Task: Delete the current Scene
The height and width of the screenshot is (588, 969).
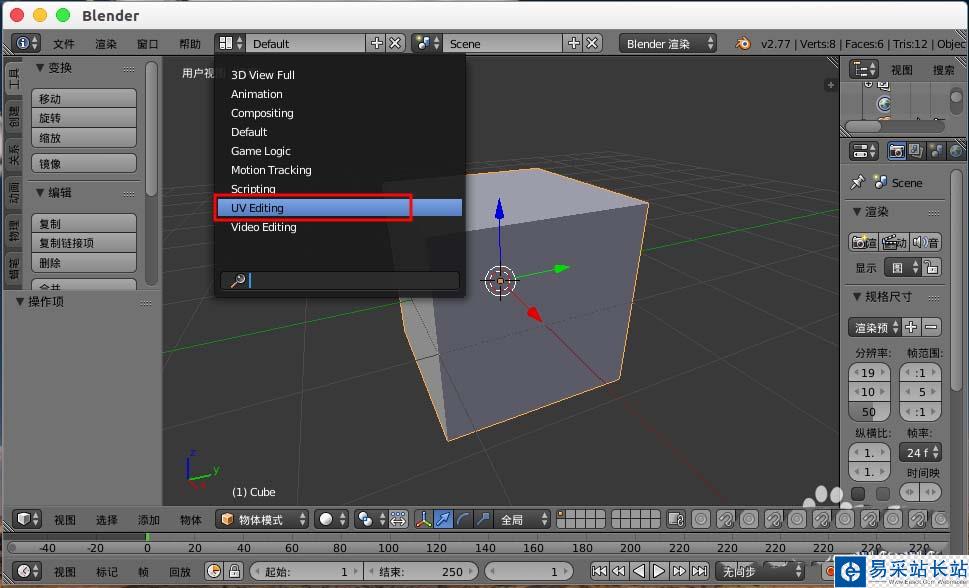Action: tap(592, 43)
